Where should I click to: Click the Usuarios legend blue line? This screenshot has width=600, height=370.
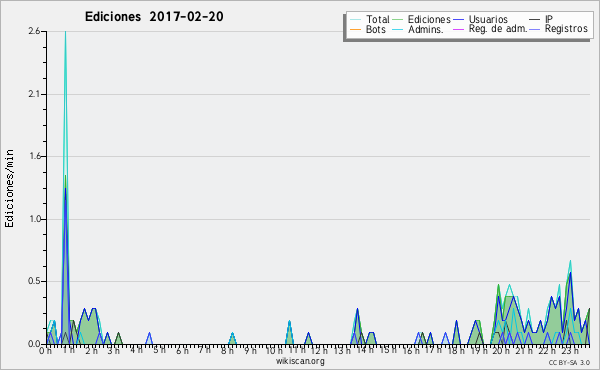click(458, 19)
